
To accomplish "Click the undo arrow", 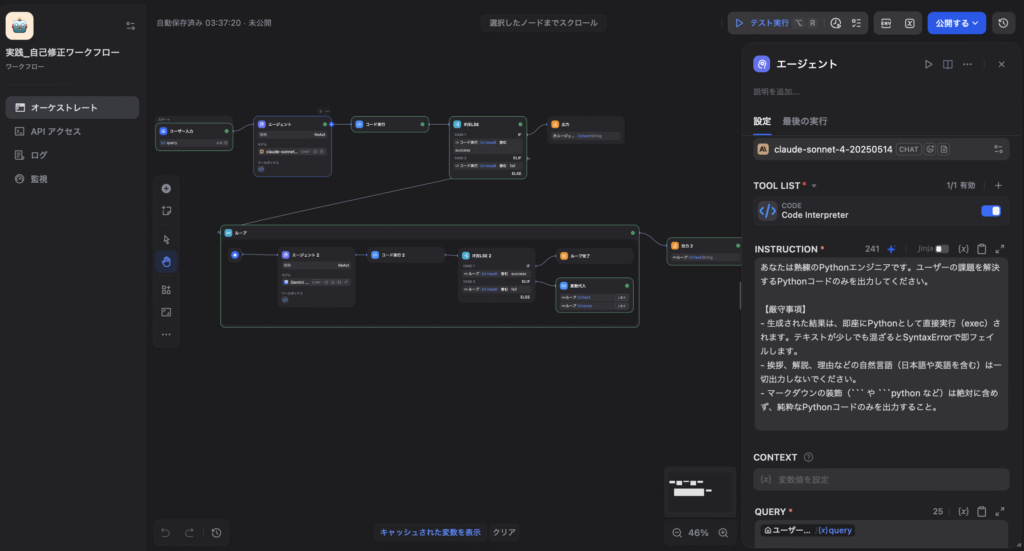I will point(165,533).
